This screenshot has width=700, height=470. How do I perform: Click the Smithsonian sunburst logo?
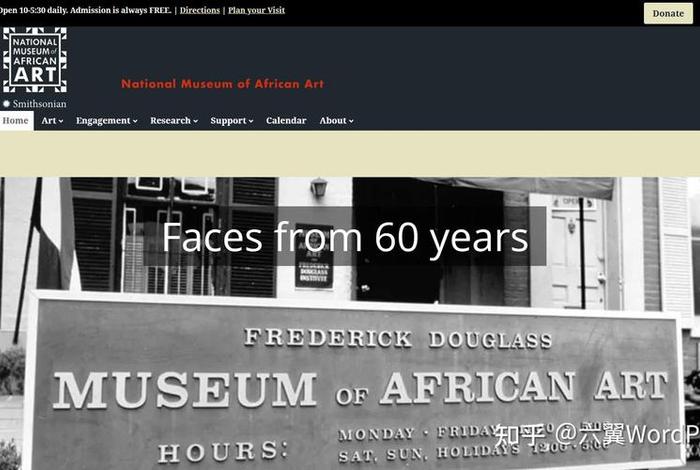6,104
